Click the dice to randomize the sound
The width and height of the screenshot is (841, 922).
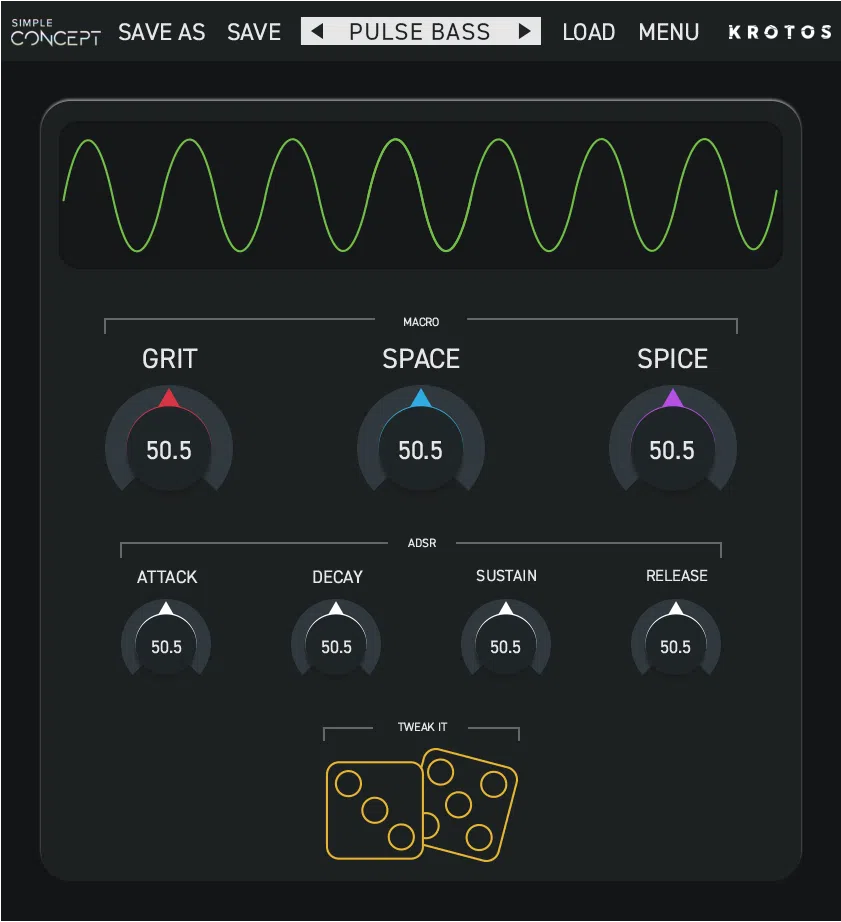[420, 805]
